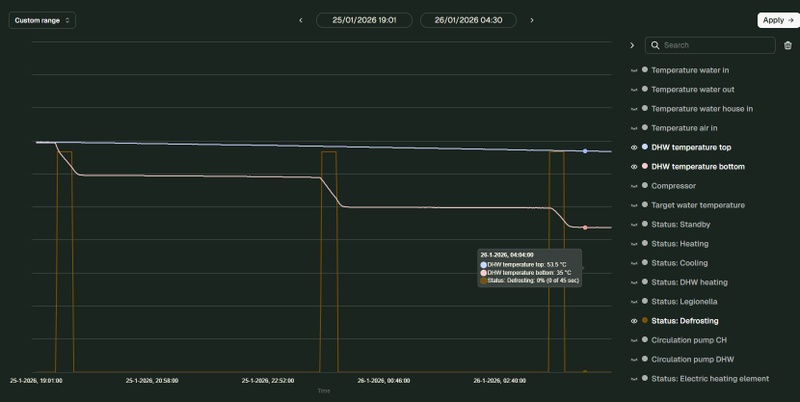Select the Status: DHW heating label
The width and height of the screenshot is (800, 402).
(x=689, y=282)
